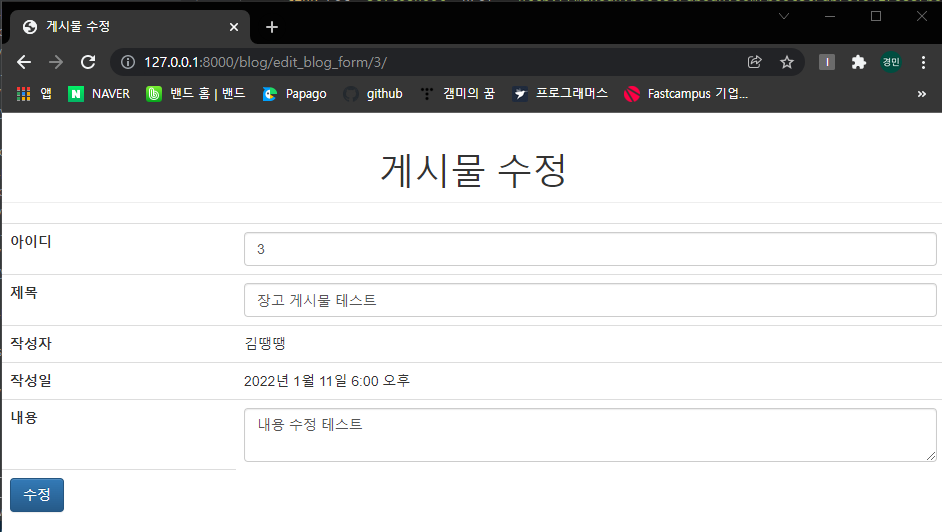Open the 밴드 홈 | 밴드 bookmark

(196, 94)
